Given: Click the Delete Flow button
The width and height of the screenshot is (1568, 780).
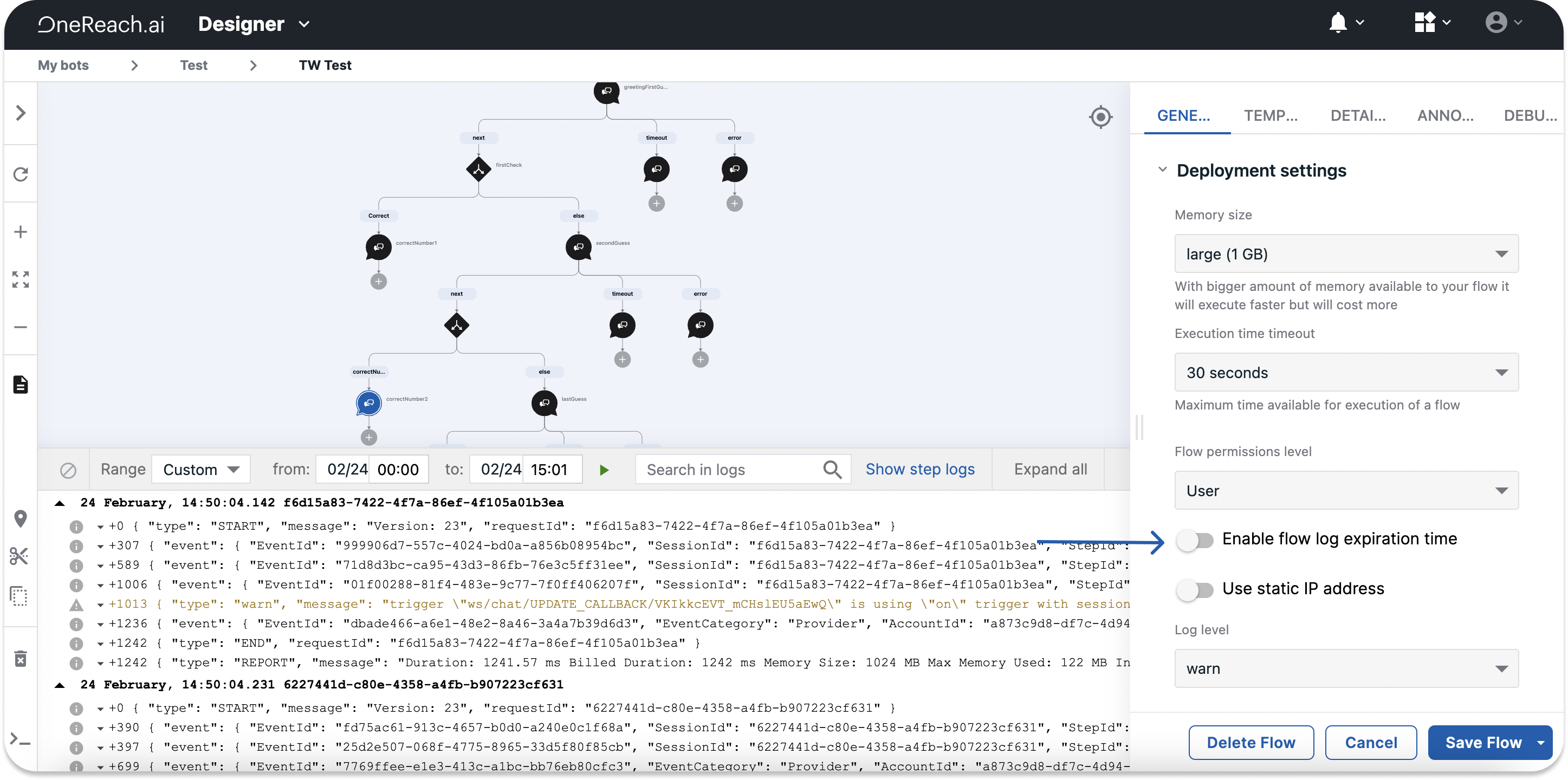Looking at the screenshot, I should (x=1251, y=742).
